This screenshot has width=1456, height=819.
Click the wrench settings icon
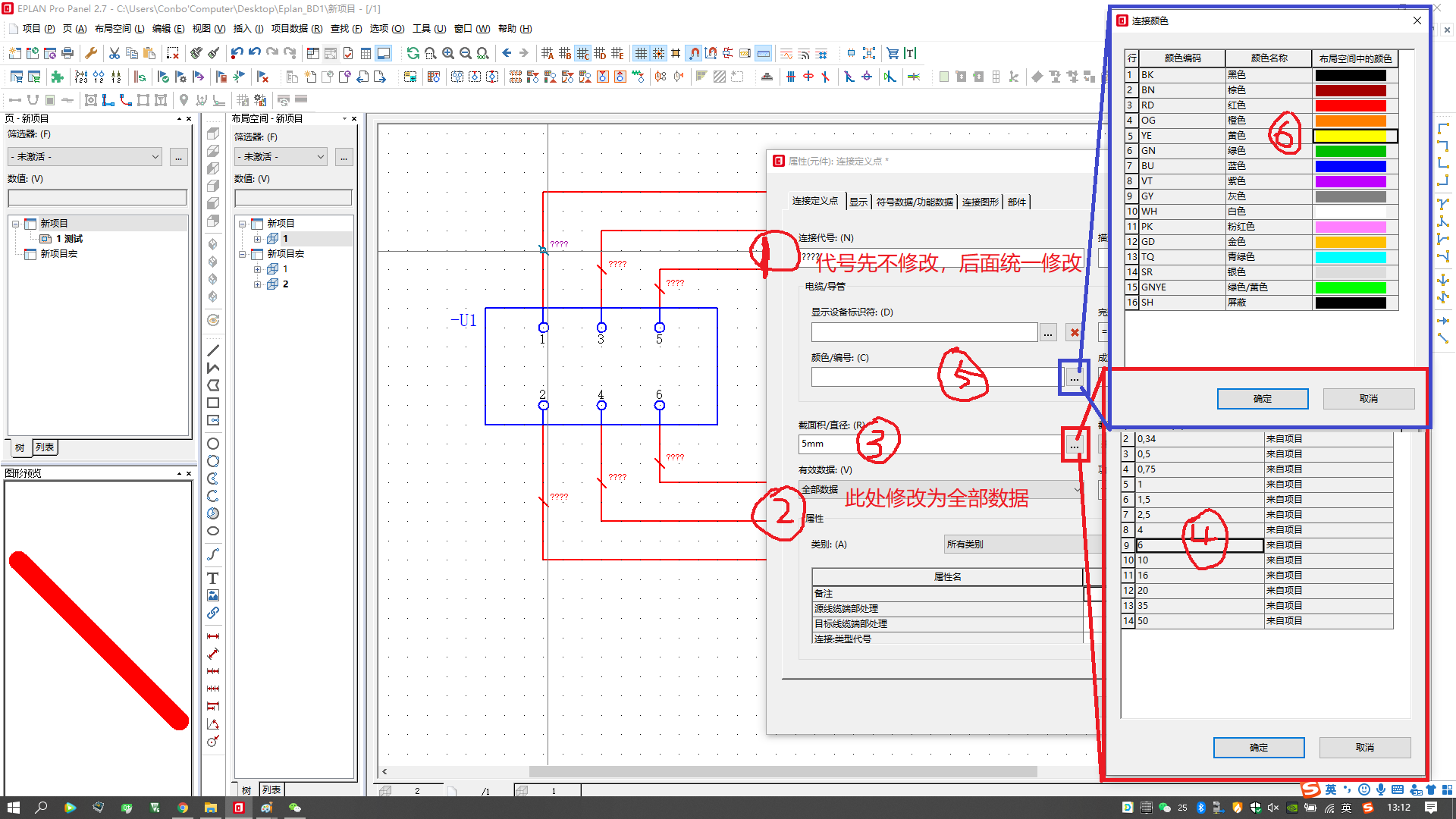91,52
